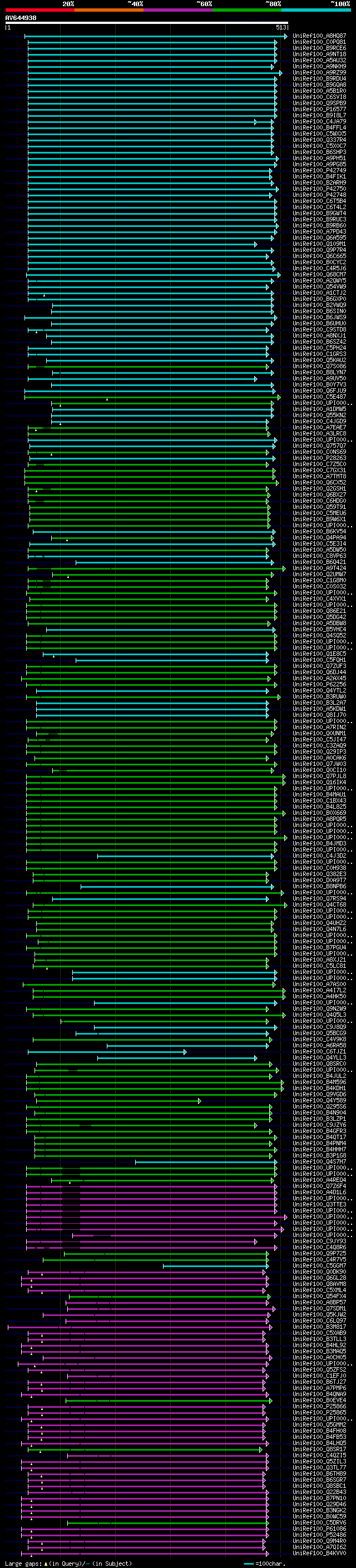Image resolution: width=356 pixels, height=1568 pixels.
Task: Select hit label UniRef100_Q68CM7
Action: 319,275
